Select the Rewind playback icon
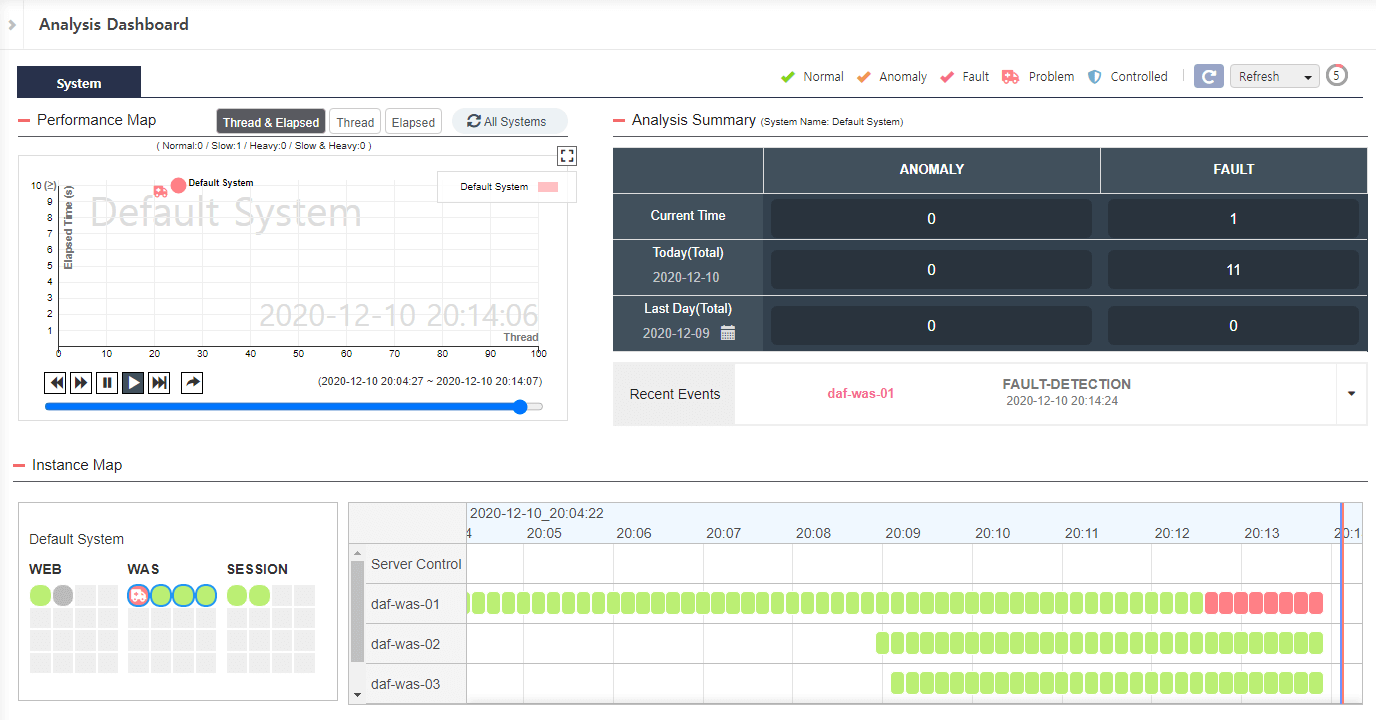The width and height of the screenshot is (1376, 720). click(x=55, y=382)
